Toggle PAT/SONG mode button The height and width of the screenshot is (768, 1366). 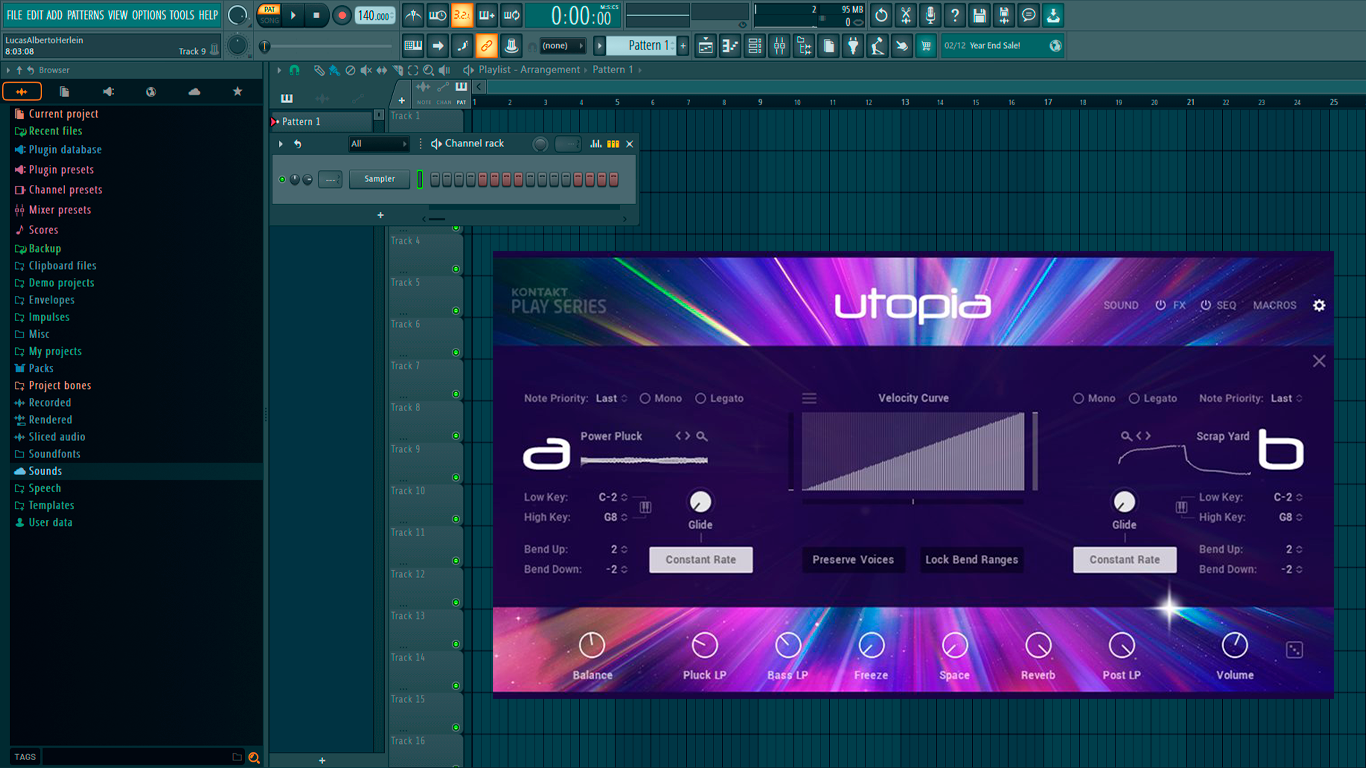coord(269,15)
